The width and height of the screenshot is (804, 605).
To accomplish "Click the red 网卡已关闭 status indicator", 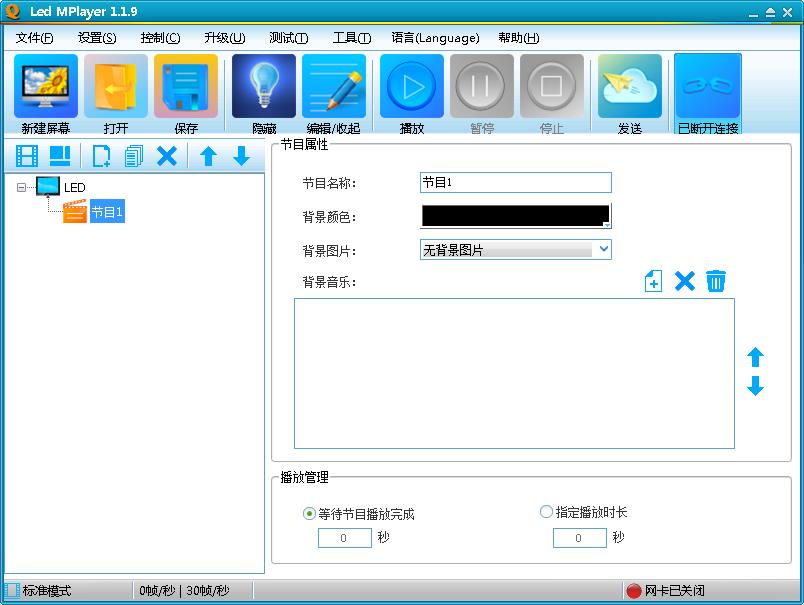I will 634,591.
